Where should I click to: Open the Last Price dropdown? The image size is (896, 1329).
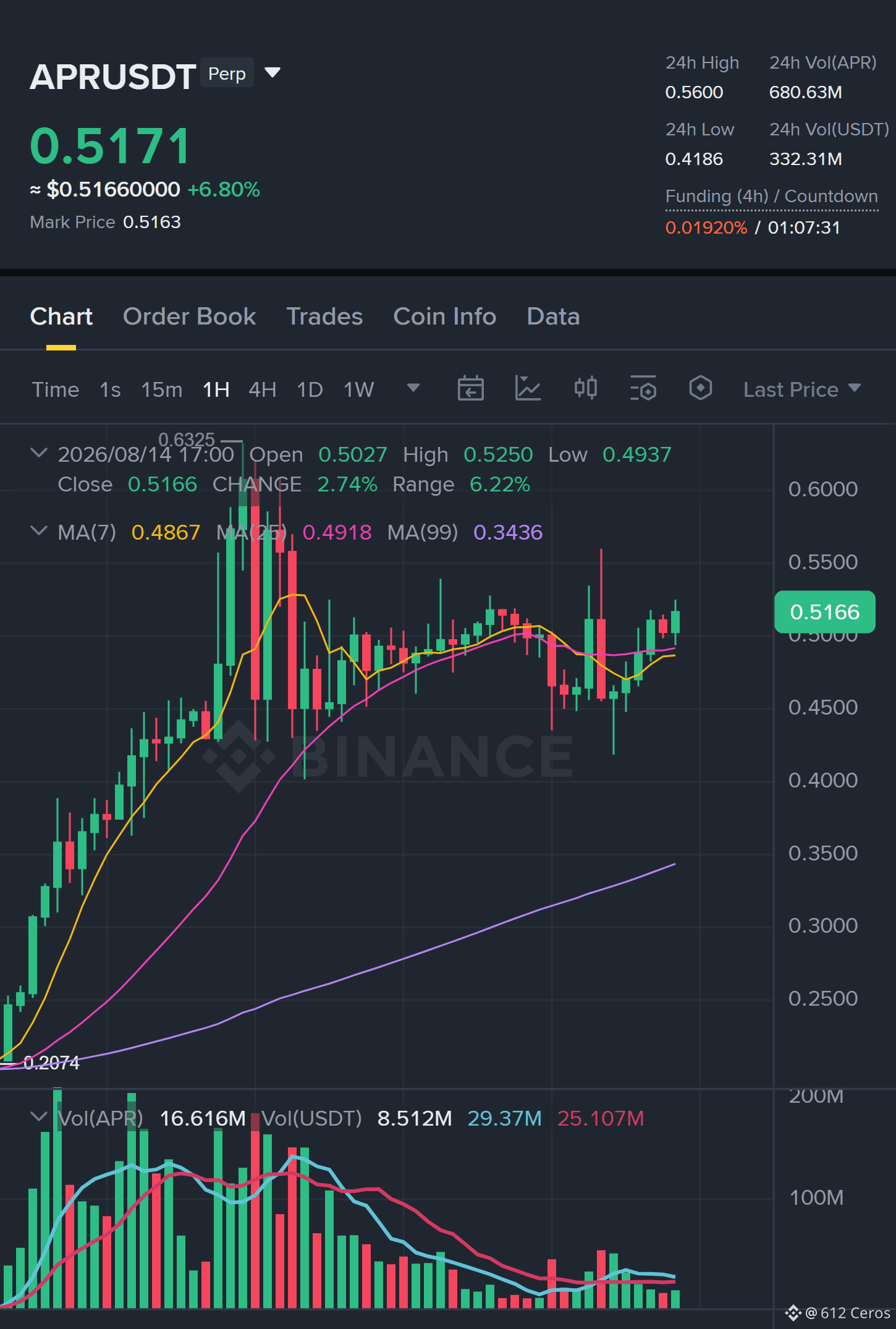(x=802, y=389)
